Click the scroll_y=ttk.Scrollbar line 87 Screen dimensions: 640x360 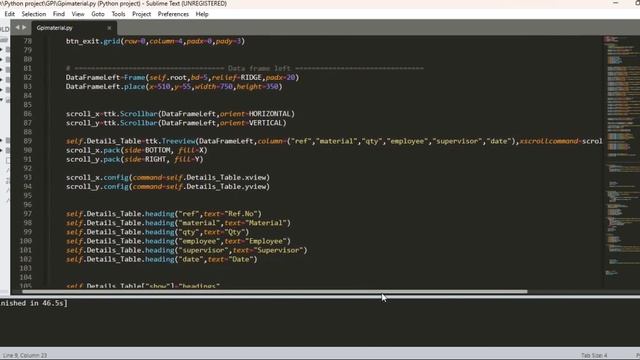[x=176, y=123]
